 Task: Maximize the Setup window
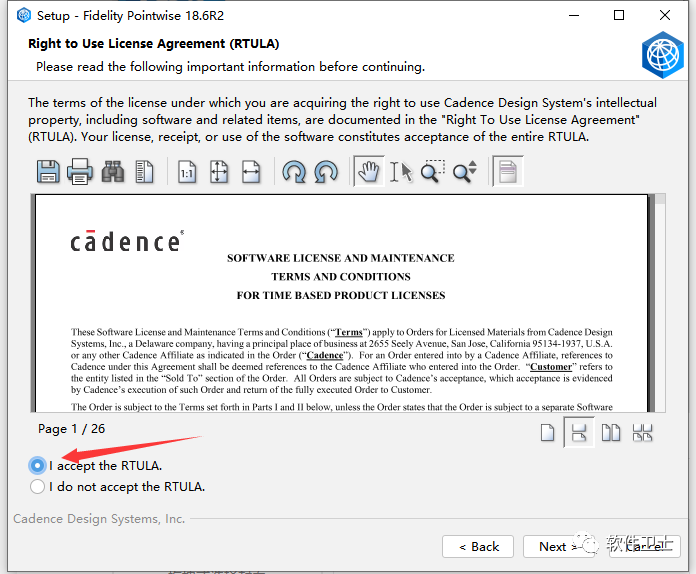pos(619,16)
